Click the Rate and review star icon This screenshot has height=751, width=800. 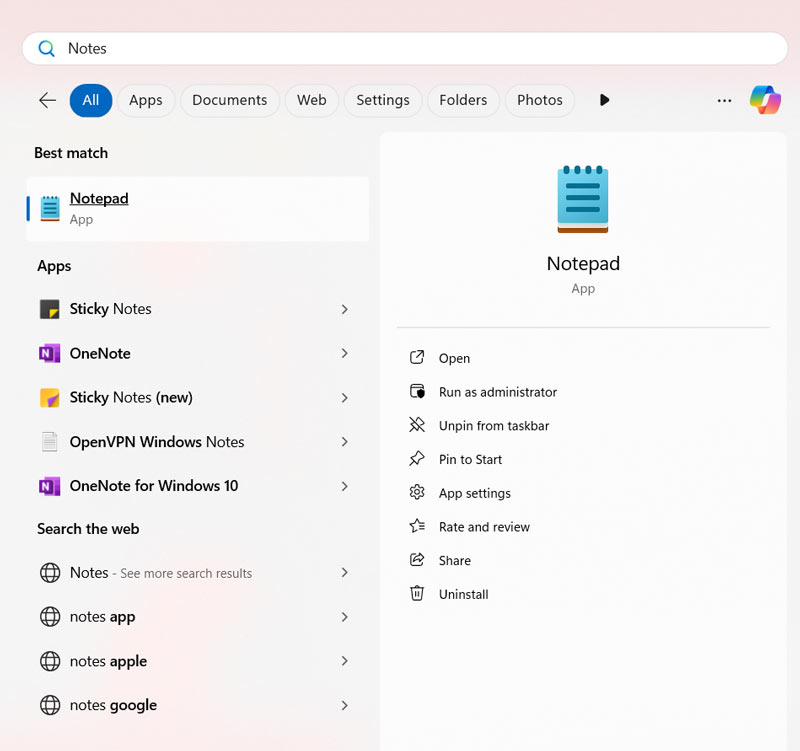pos(417,526)
